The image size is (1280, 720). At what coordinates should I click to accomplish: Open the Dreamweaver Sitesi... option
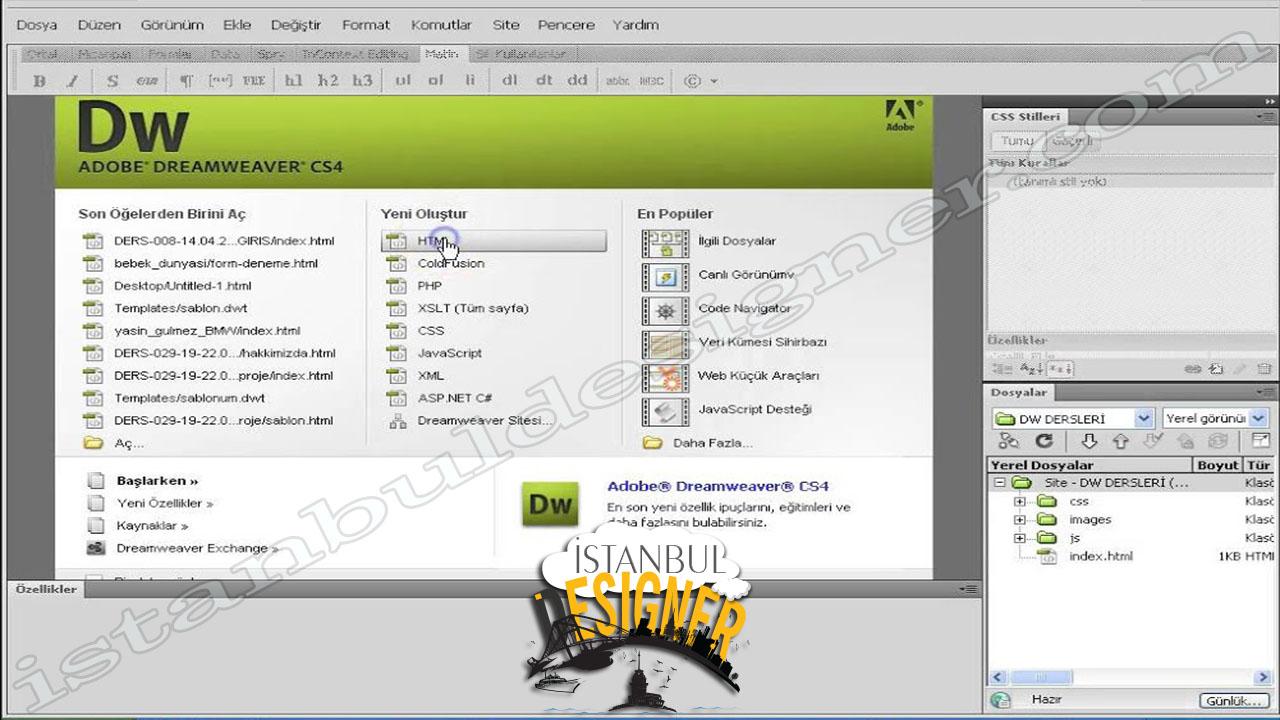click(485, 421)
